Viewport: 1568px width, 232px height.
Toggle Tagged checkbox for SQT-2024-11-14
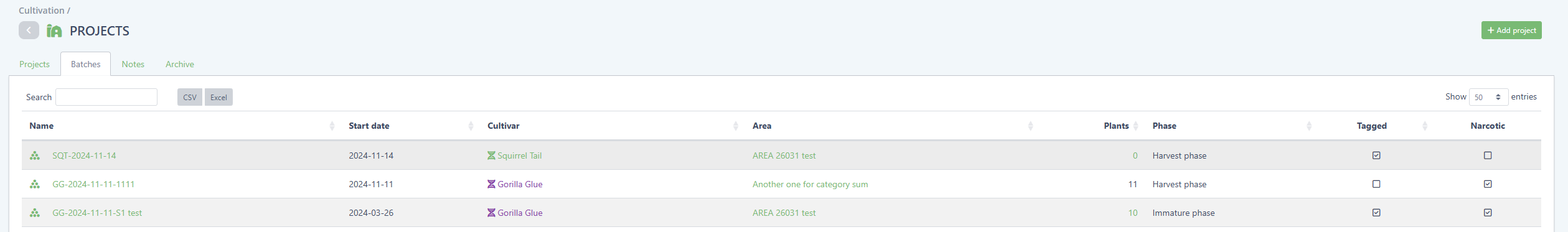pos(1376,155)
